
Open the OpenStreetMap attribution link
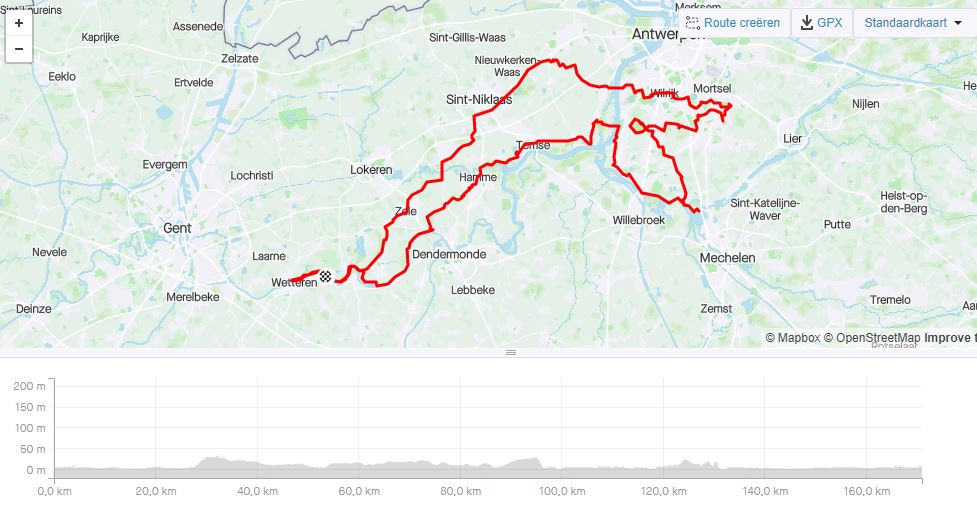point(872,338)
